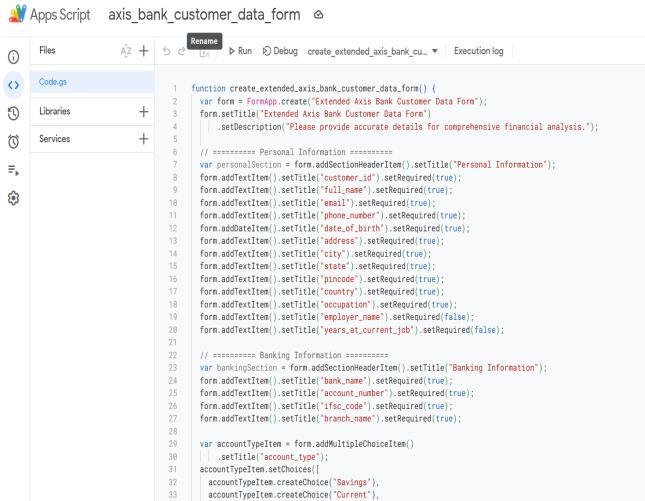Open the Triggers alarm clock icon
This screenshot has width=645, height=501.
(x=14, y=142)
